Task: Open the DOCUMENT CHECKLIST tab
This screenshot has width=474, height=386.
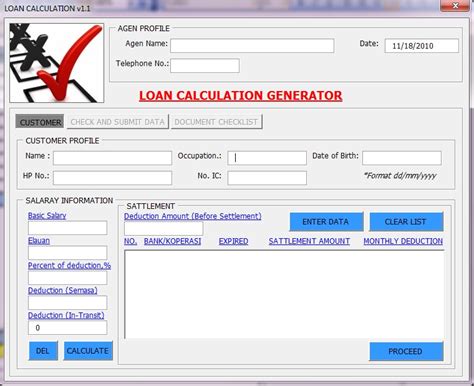Action: point(216,122)
